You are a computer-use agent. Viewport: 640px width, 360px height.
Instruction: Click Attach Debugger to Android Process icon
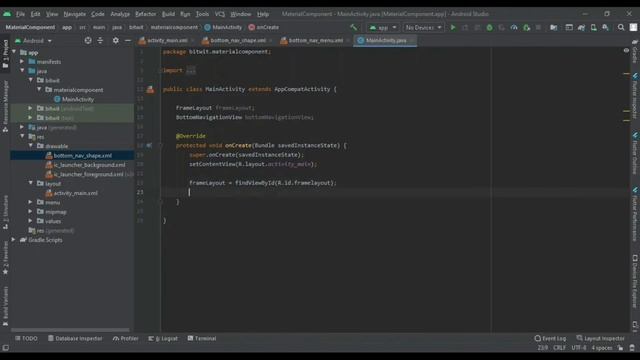coord(527,27)
